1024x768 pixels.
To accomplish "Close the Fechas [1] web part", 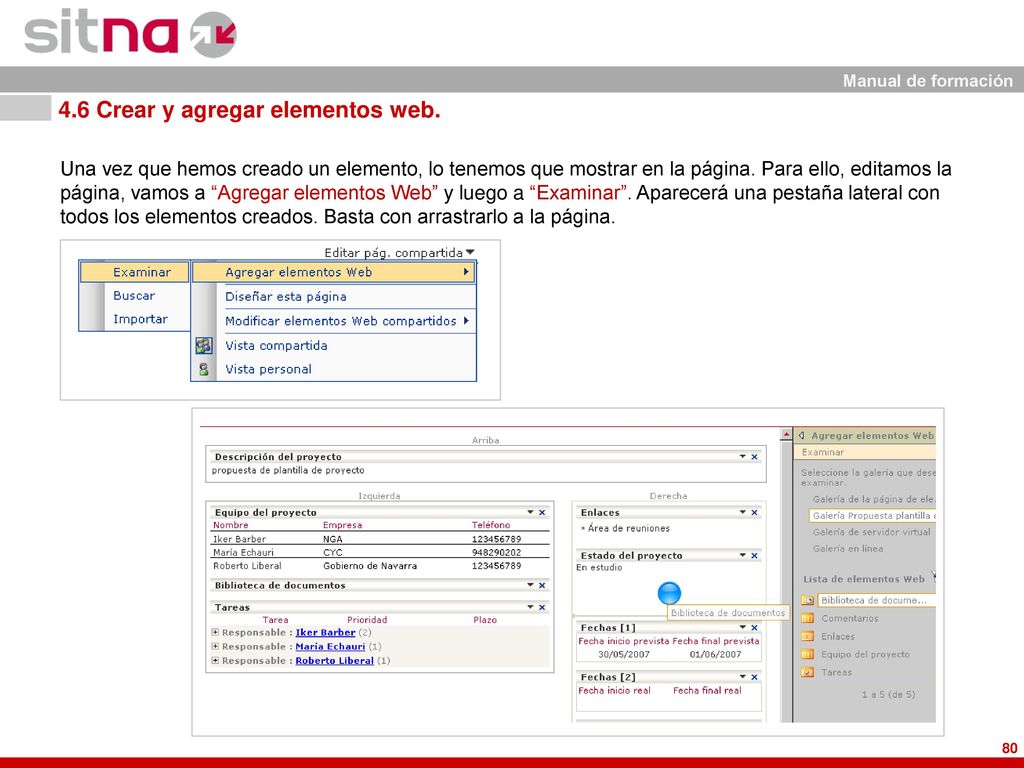I will coord(754,628).
